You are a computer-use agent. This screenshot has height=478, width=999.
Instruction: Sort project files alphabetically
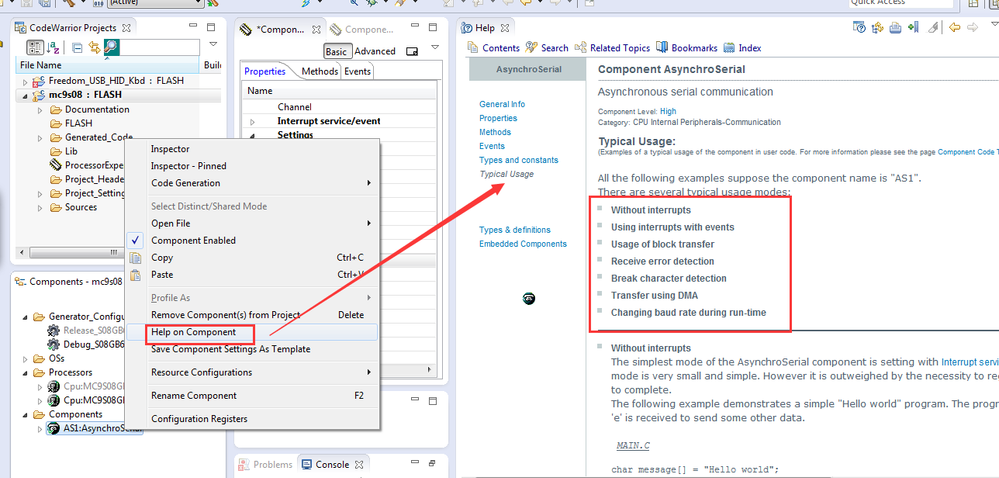(53, 47)
